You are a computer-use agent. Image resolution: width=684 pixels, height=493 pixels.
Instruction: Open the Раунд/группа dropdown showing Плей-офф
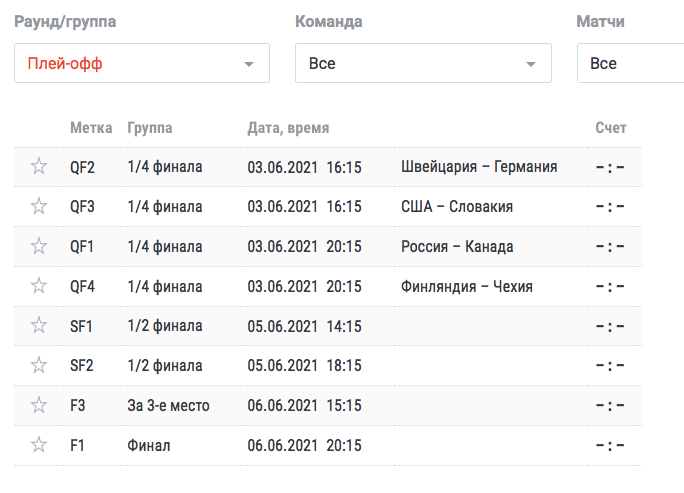(142, 63)
